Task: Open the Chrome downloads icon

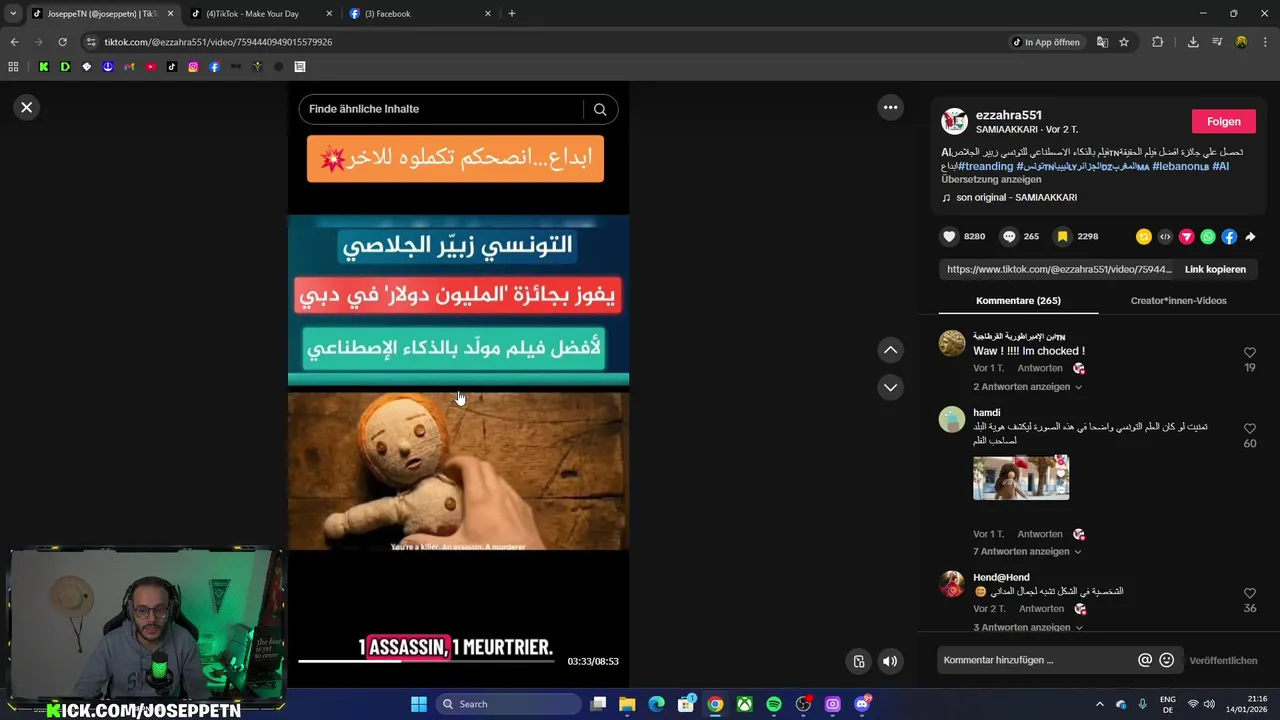Action: (x=1193, y=42)
